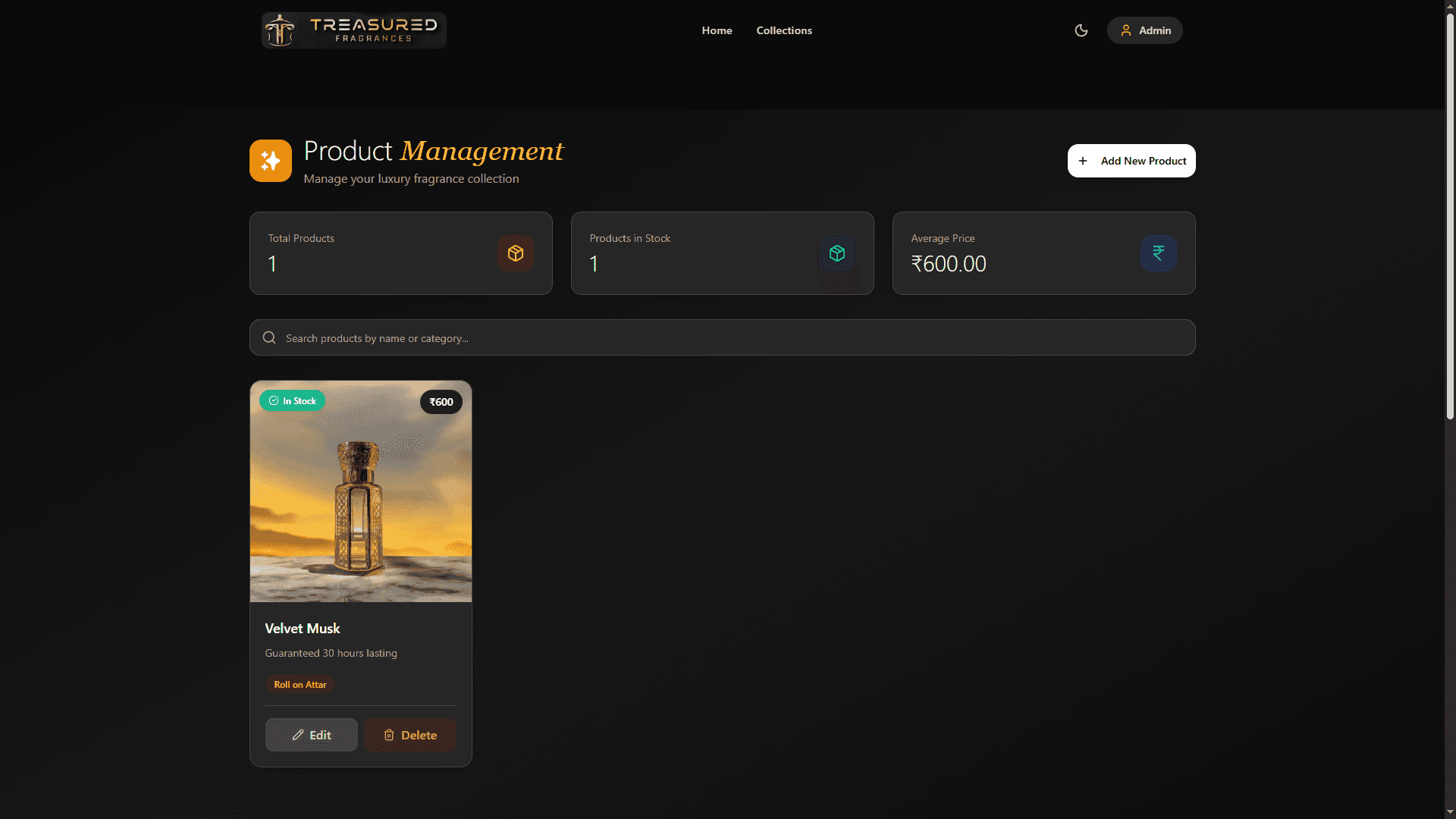Click the rupee Average Price icon
The width and height of the screenshot is (1456, 819).
[x=1158, y=253]
